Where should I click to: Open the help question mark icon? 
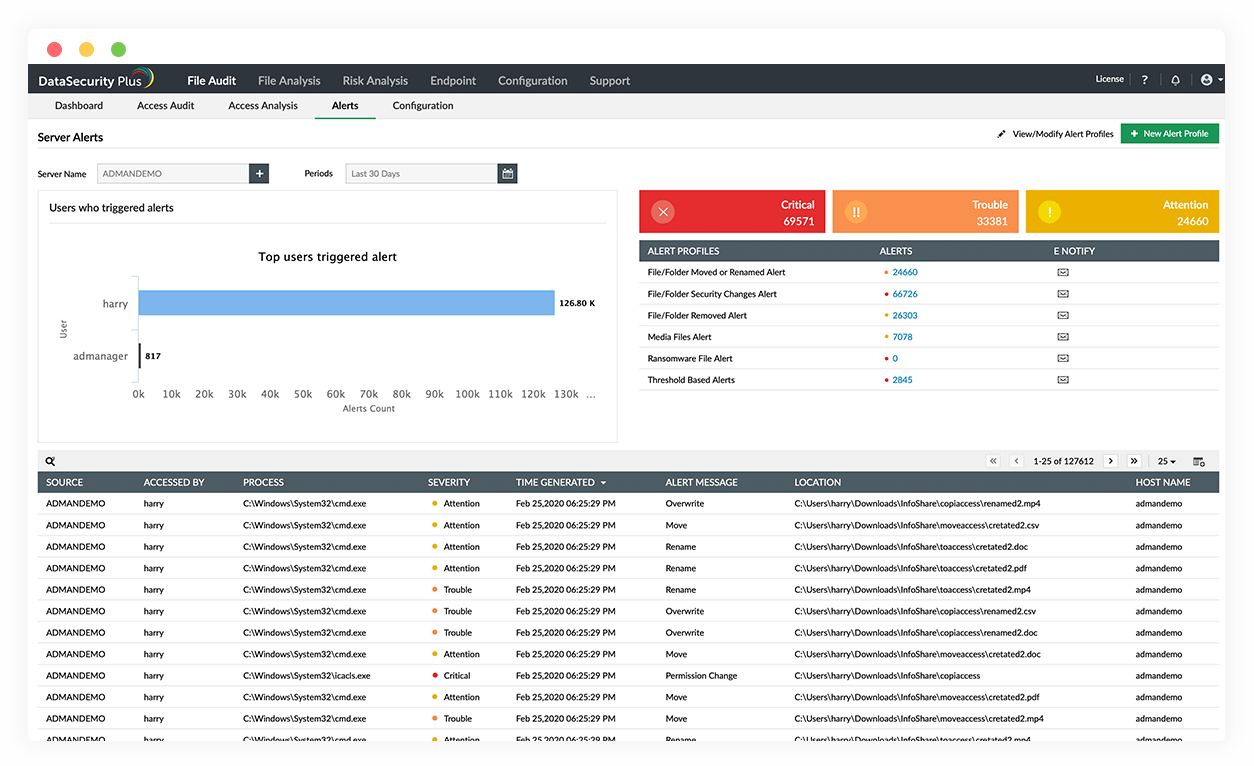[1145, 80]
